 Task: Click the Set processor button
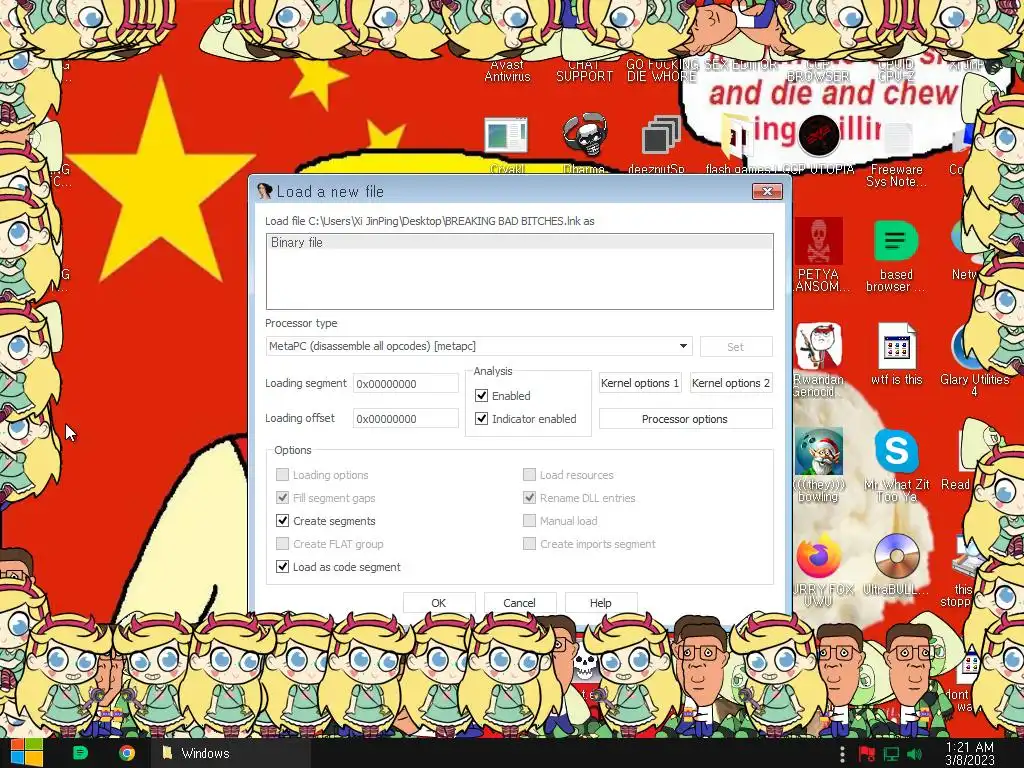point(736,347)
